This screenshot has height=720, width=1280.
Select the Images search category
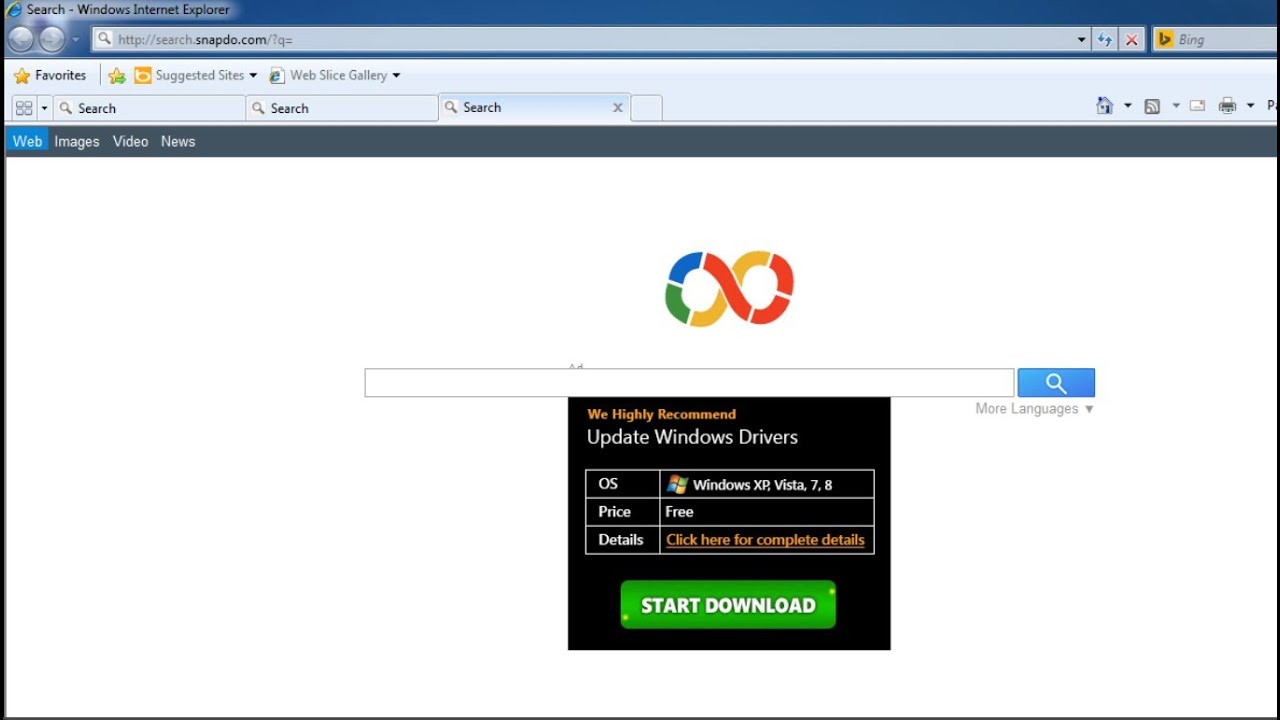pos(77,141)
